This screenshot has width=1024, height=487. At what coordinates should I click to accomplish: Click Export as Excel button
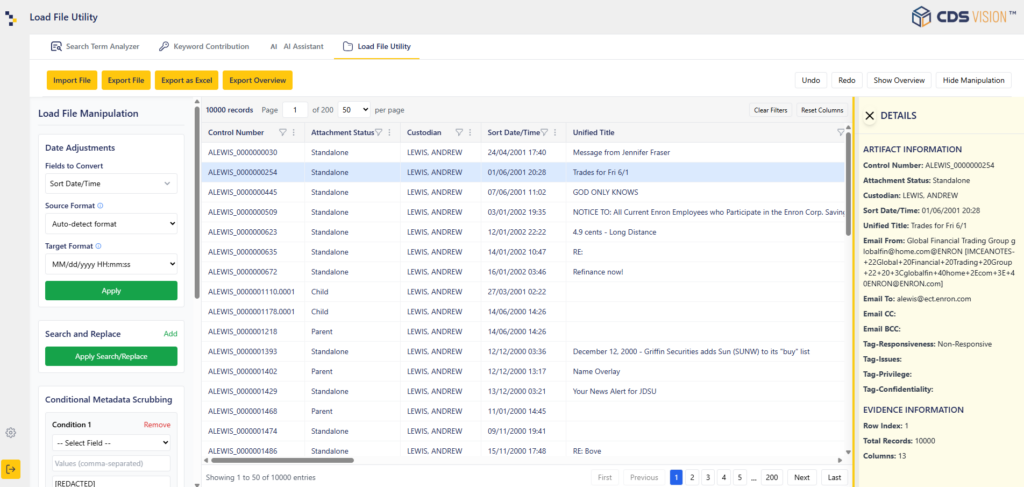[x=187, y=80]
